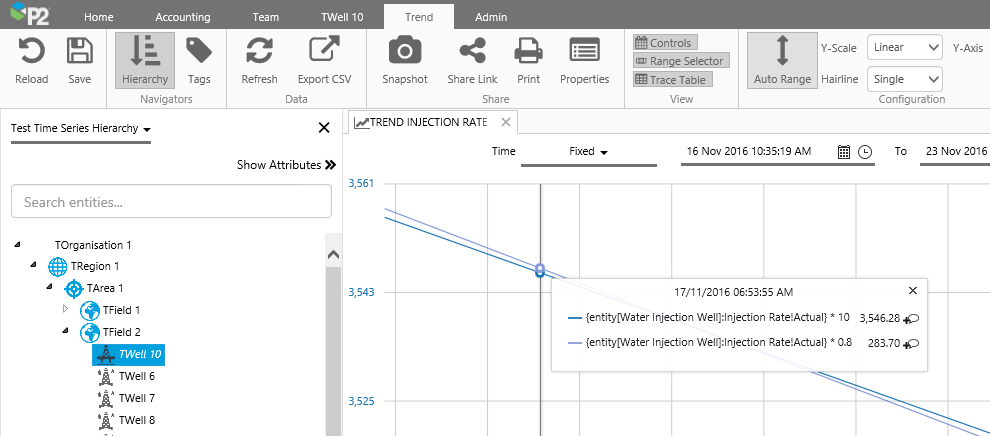Save the trend with the floppy icon
The image size is (990, 436).
80,52
